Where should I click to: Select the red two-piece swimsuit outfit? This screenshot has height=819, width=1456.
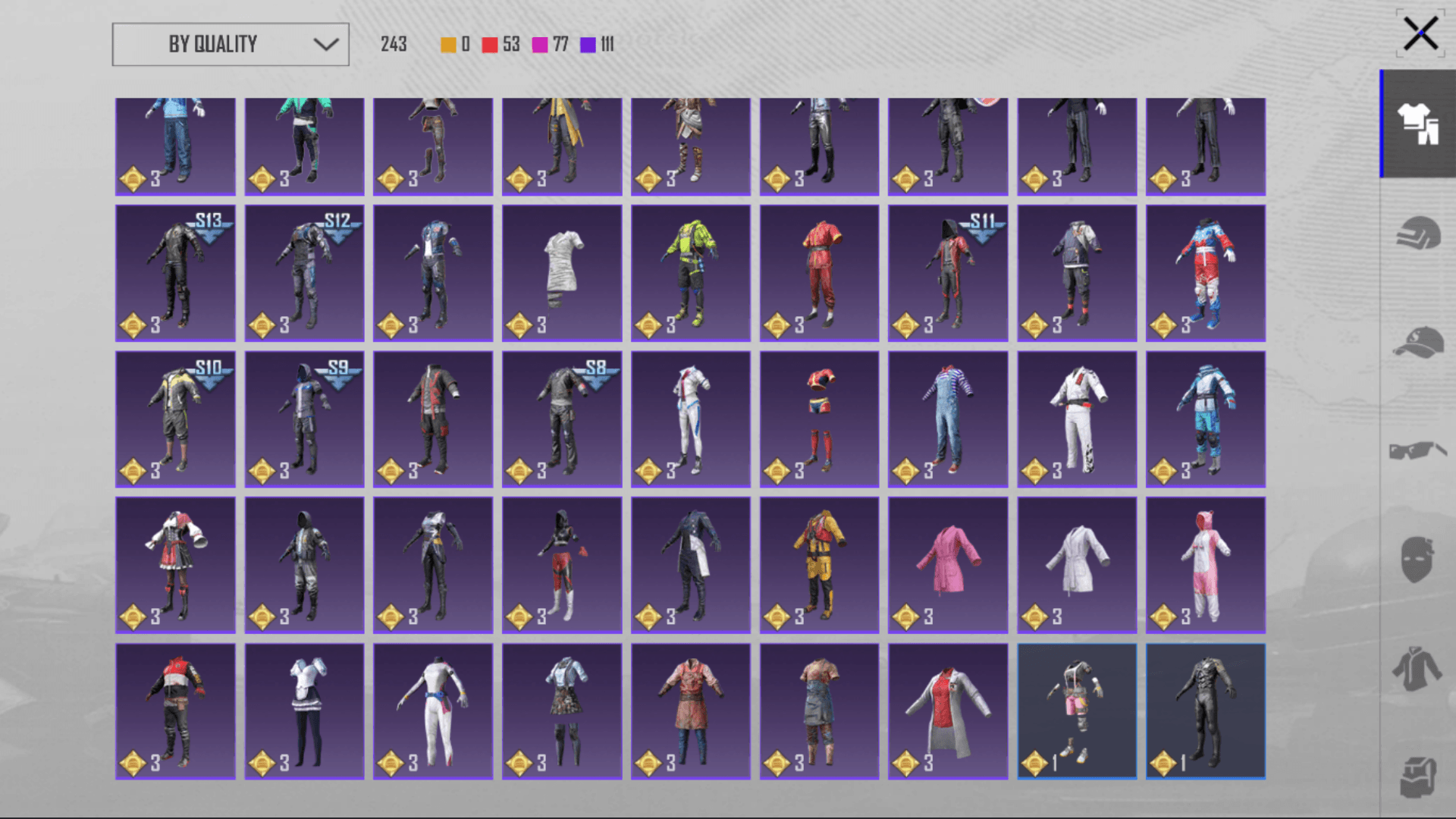point(819,419)
